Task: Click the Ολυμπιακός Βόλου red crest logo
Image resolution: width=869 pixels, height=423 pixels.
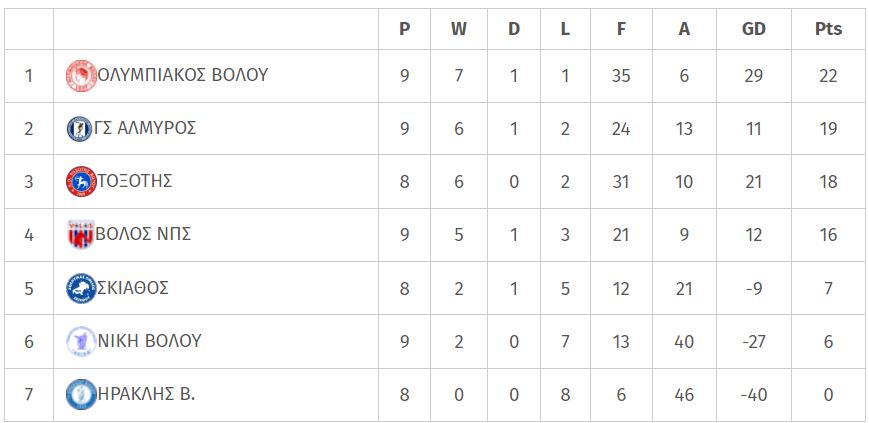Action: (81, 76)
